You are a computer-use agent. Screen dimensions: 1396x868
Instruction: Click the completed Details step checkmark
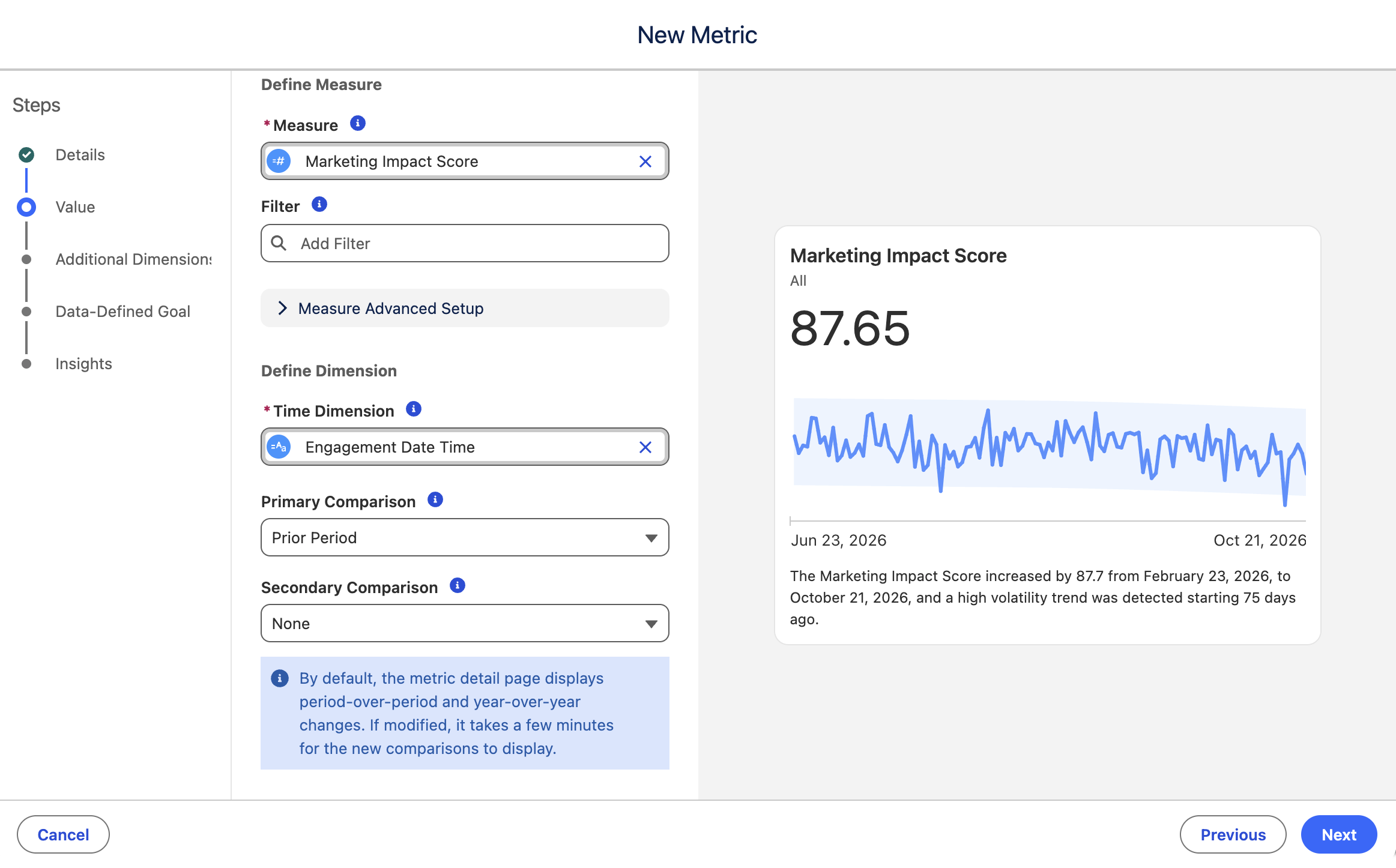click(26, 155)
